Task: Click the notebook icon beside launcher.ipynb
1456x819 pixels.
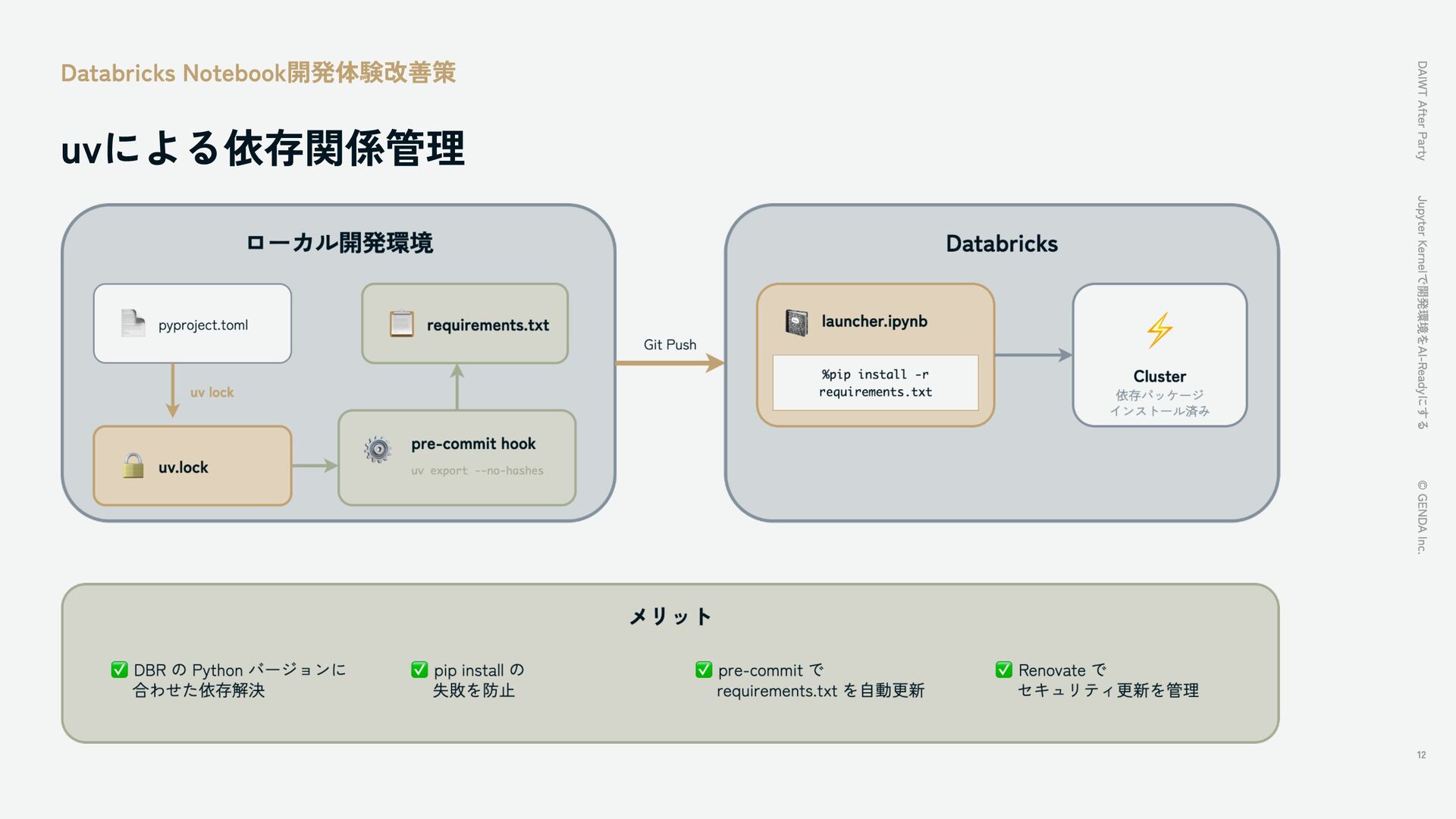Action: (796, 322)
